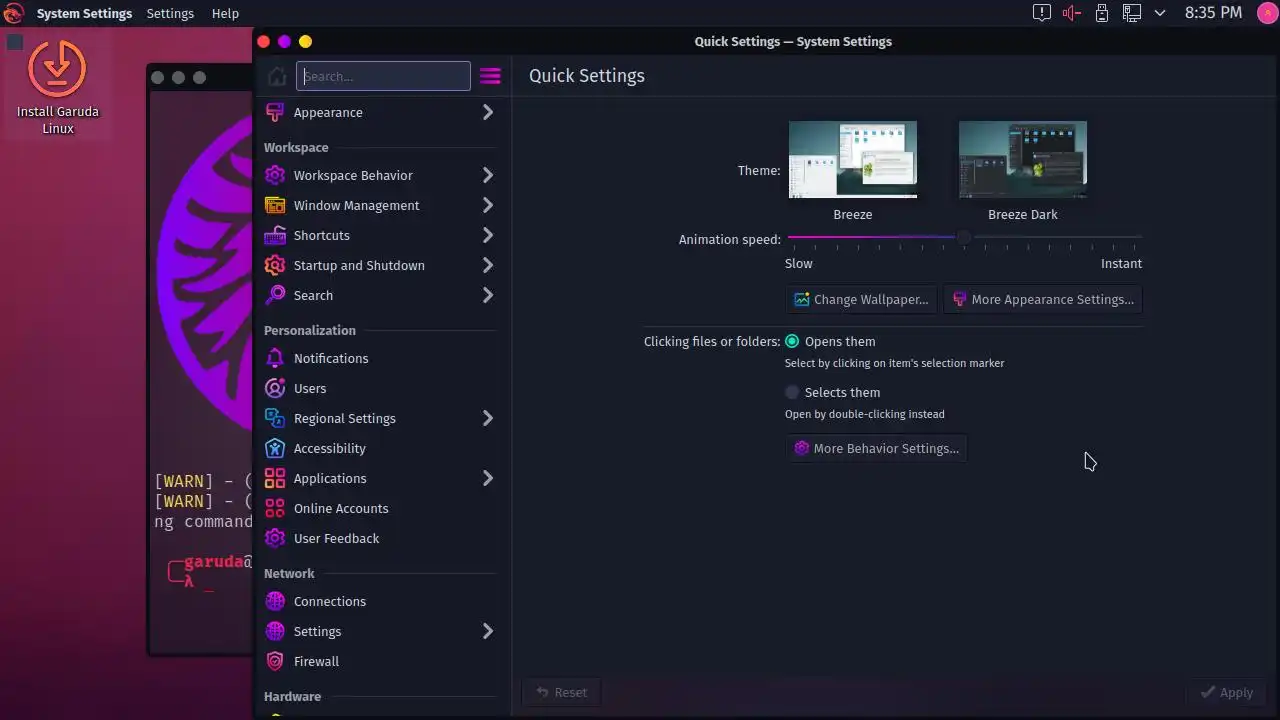Expand Workspace Behavior chevron
This screenshot has width=1280, height=720.
(x=488, y=175)
